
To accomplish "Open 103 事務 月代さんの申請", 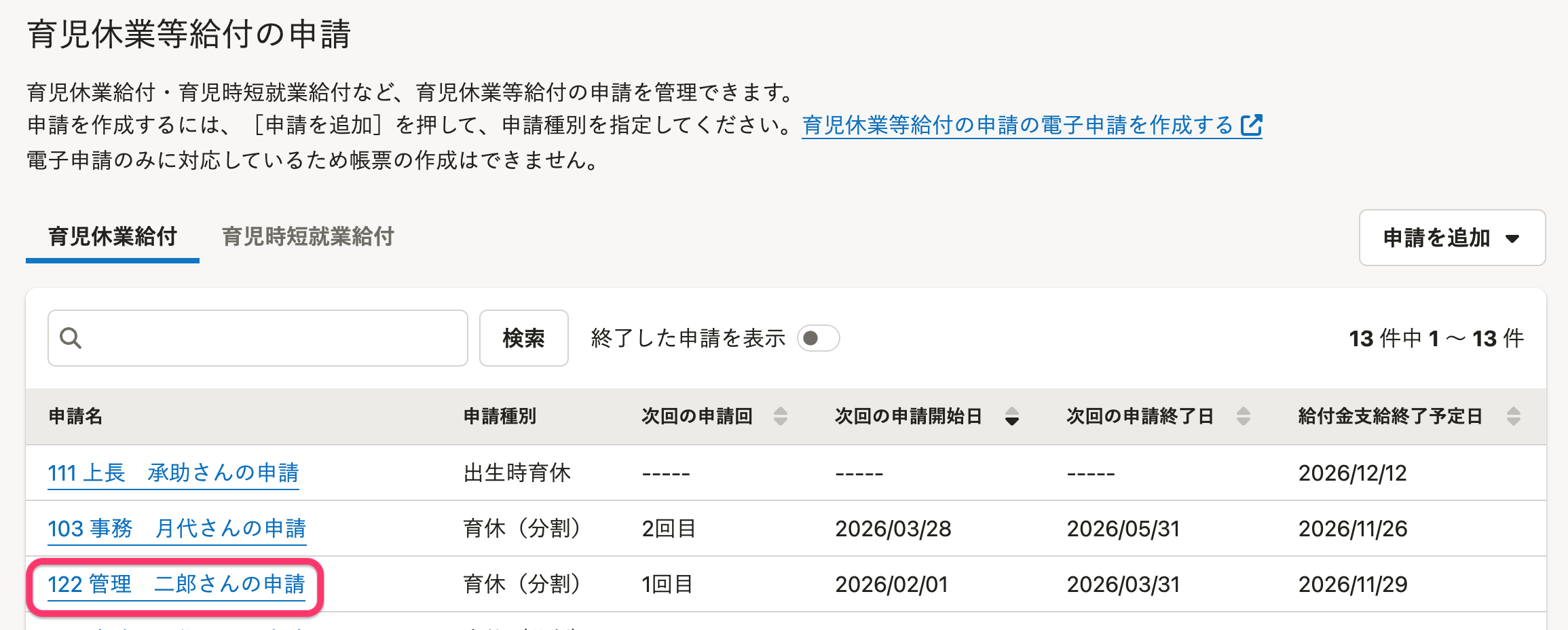I will [x=176, y=528].
